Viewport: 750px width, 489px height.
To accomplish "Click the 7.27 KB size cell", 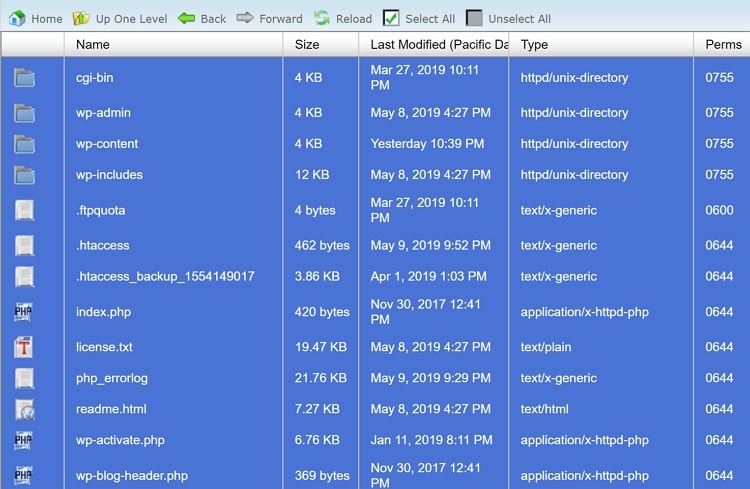I will 317,409.
